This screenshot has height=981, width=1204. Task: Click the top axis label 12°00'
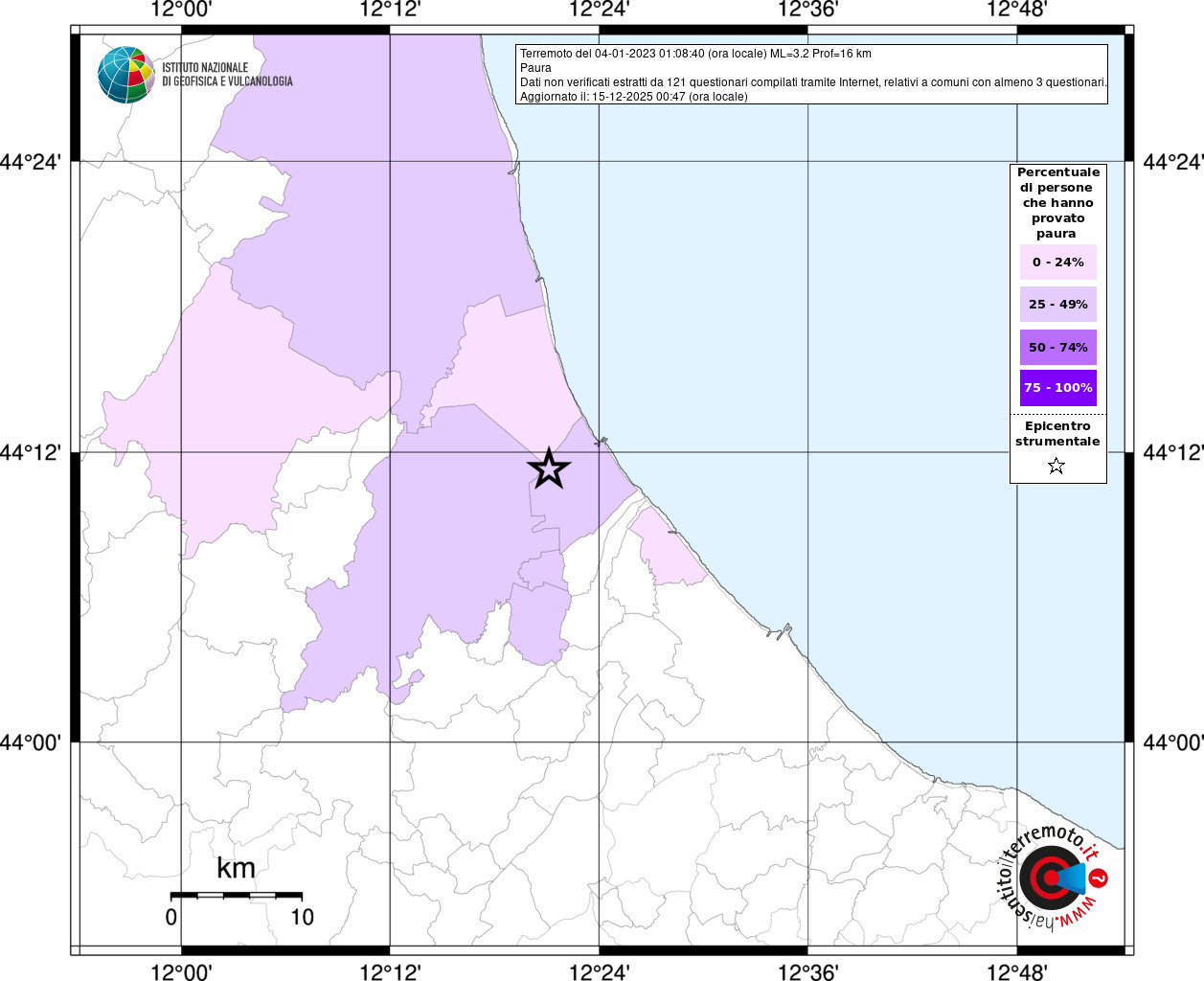(181, 10)
